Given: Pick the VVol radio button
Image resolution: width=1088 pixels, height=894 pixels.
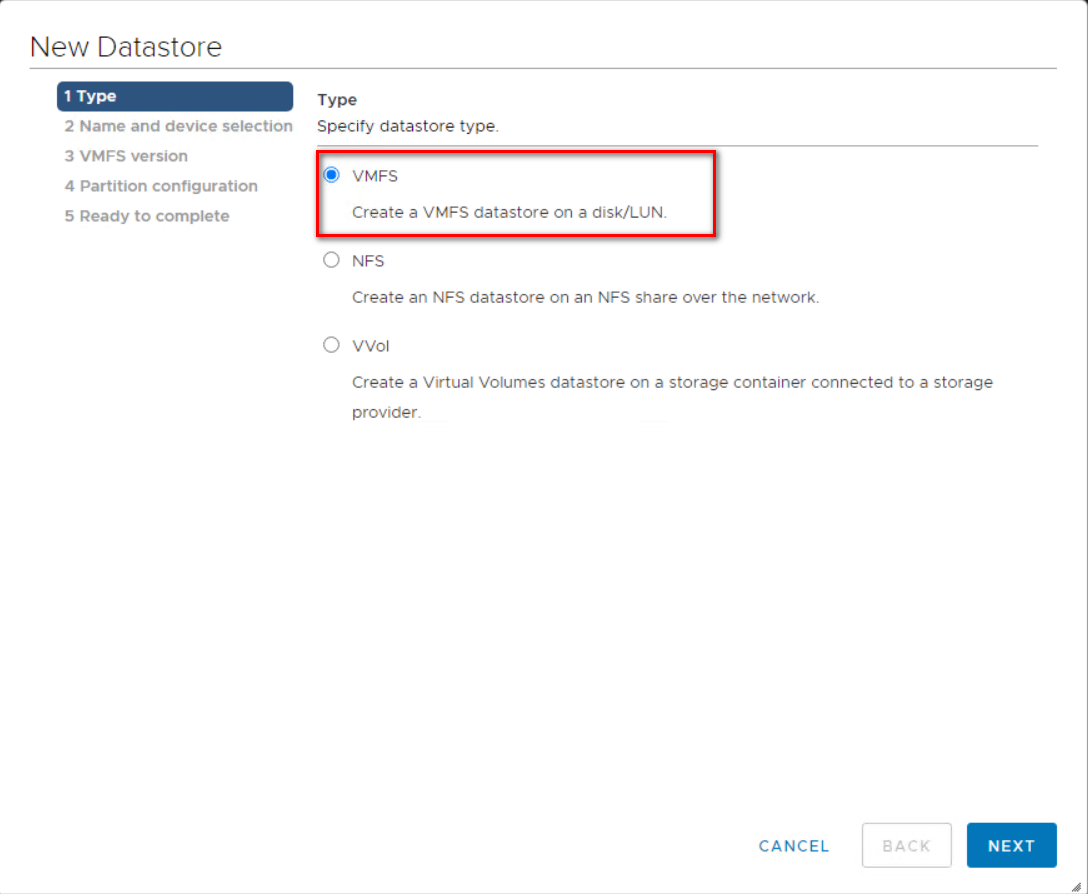Looking at the screenshot, I should tap(332, 345).
